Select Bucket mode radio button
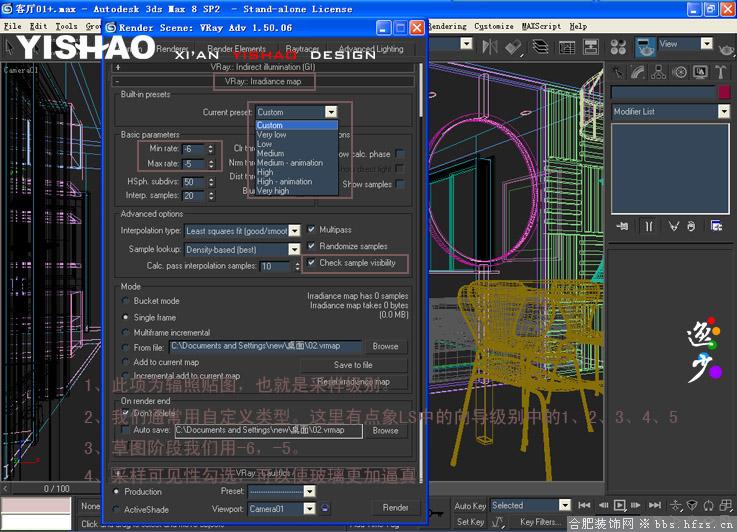Viewport: 737px width, 532px height. [125, 301]
